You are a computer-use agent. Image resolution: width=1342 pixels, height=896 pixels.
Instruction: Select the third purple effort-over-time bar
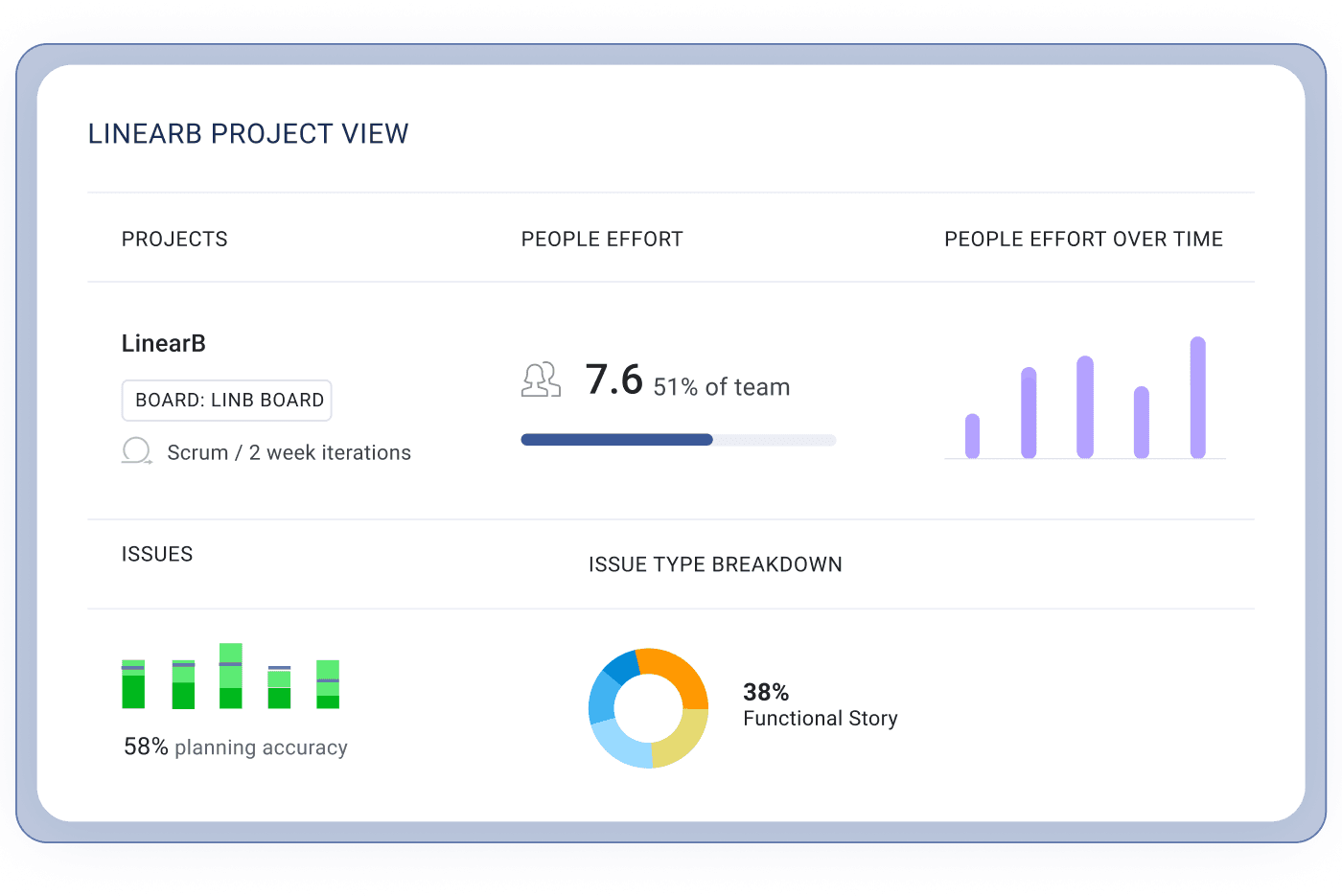[x=1085, y=407]
